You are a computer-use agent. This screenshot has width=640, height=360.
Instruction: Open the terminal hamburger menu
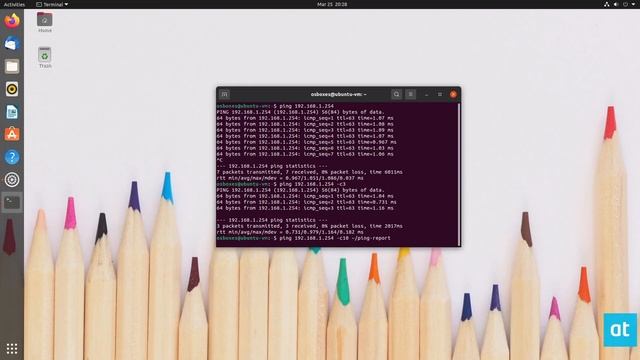[x=411, y=94]
